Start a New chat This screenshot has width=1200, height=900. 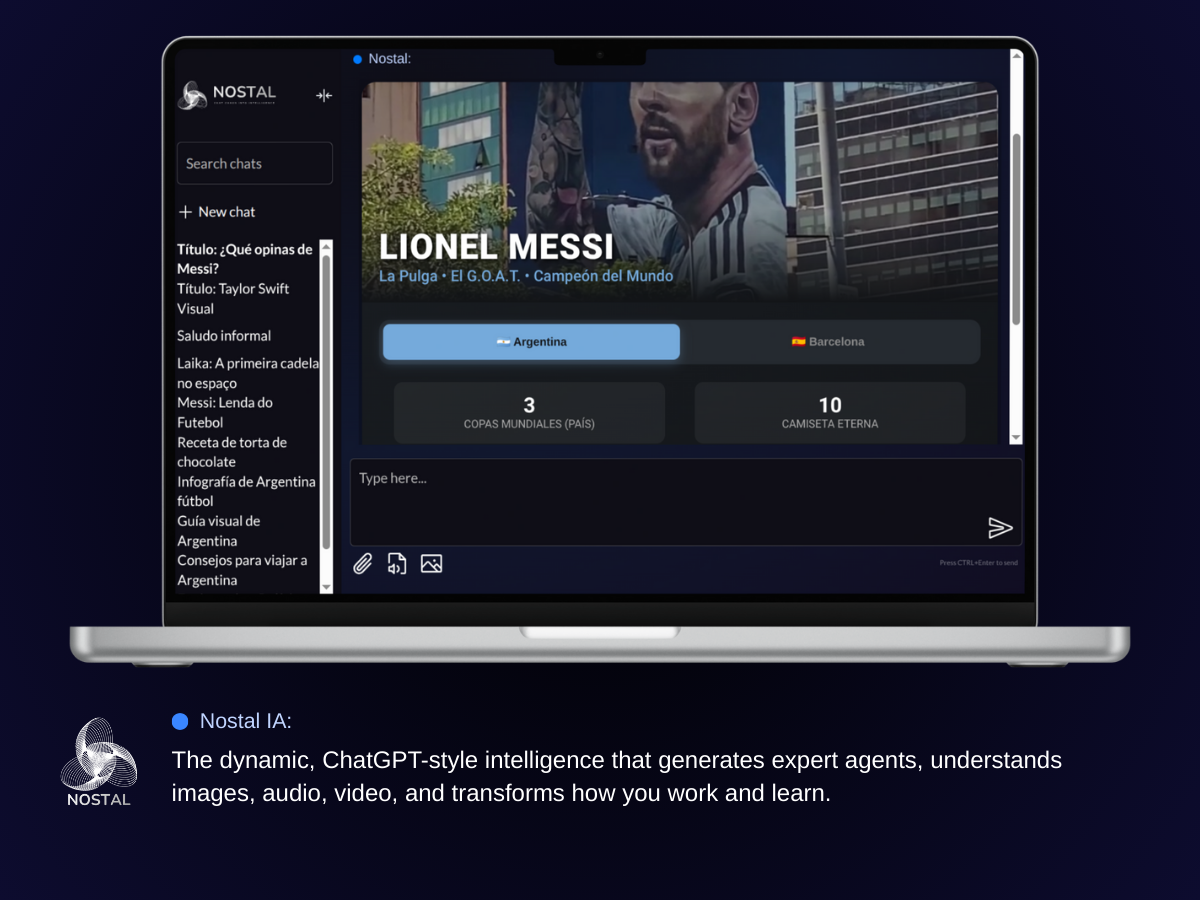pyautogui.click(x=217, y=212)
